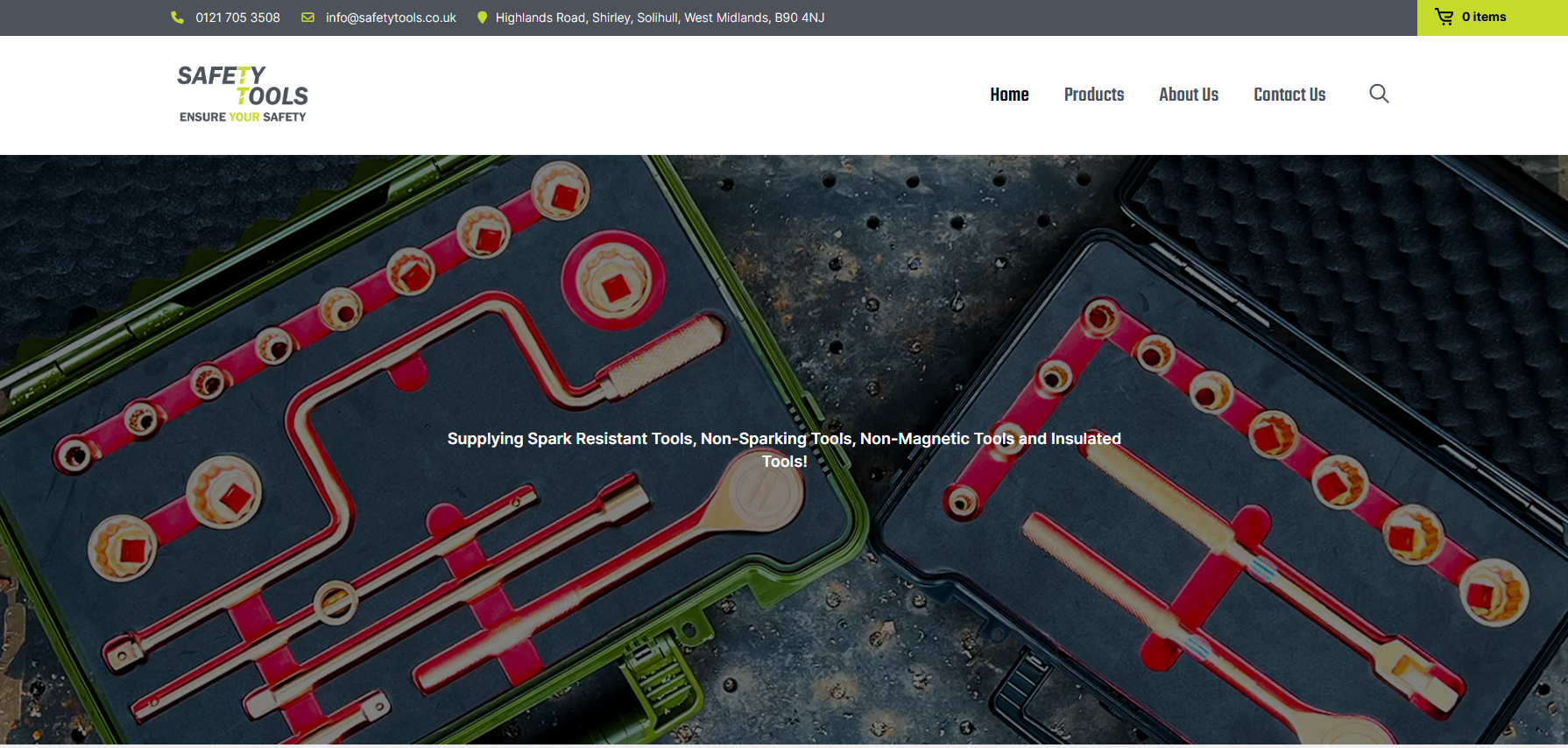Click the envelope email icon
Image resolution: width=1568 pixels, height=748 pixels.
[x=307, y=18]
